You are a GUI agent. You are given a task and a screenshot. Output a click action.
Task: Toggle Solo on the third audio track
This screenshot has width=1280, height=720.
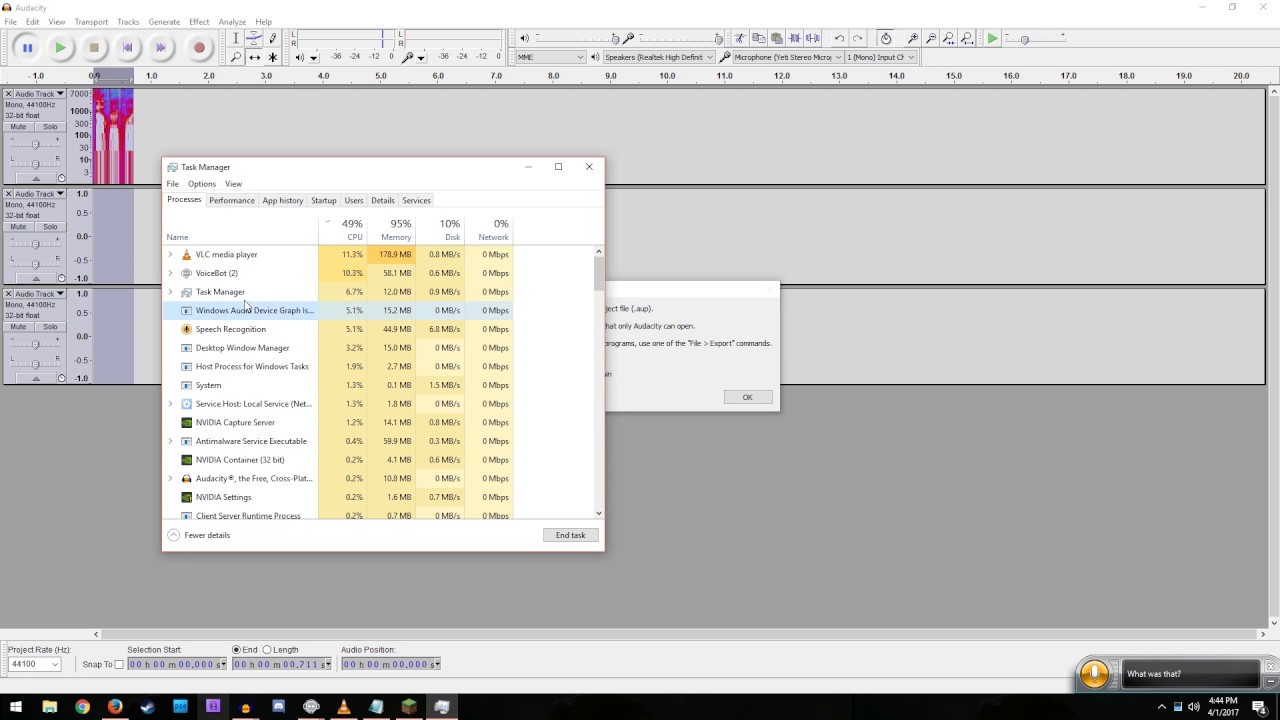pos(50,327)
